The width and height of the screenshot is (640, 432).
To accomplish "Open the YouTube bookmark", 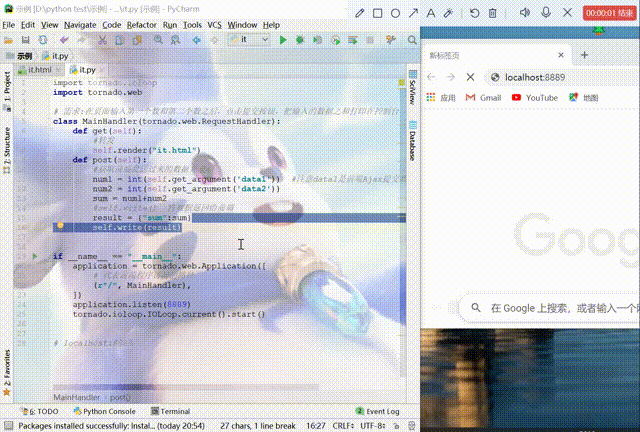I will click(535, 98).
